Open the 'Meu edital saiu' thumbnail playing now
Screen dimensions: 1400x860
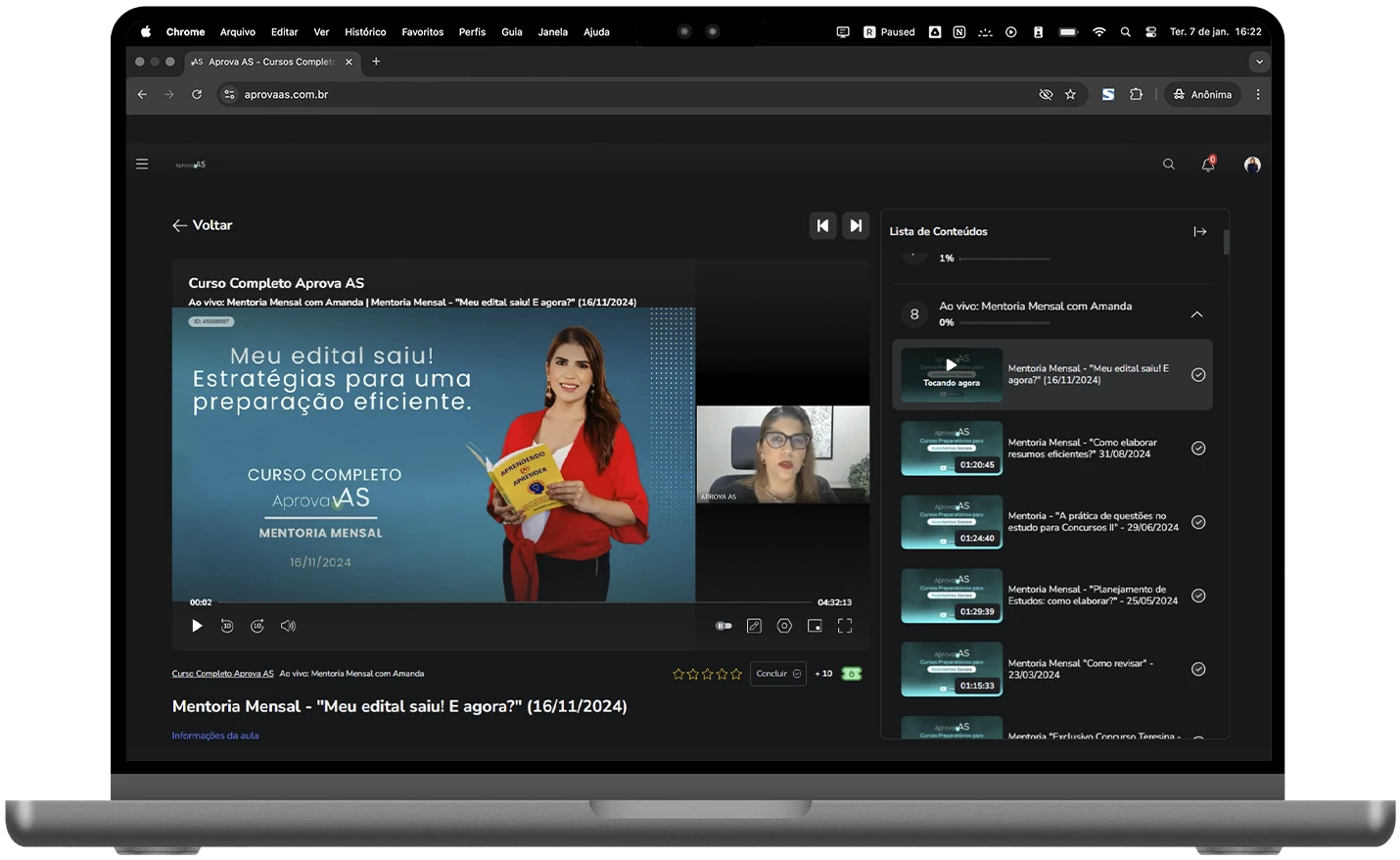pos(952,375)
